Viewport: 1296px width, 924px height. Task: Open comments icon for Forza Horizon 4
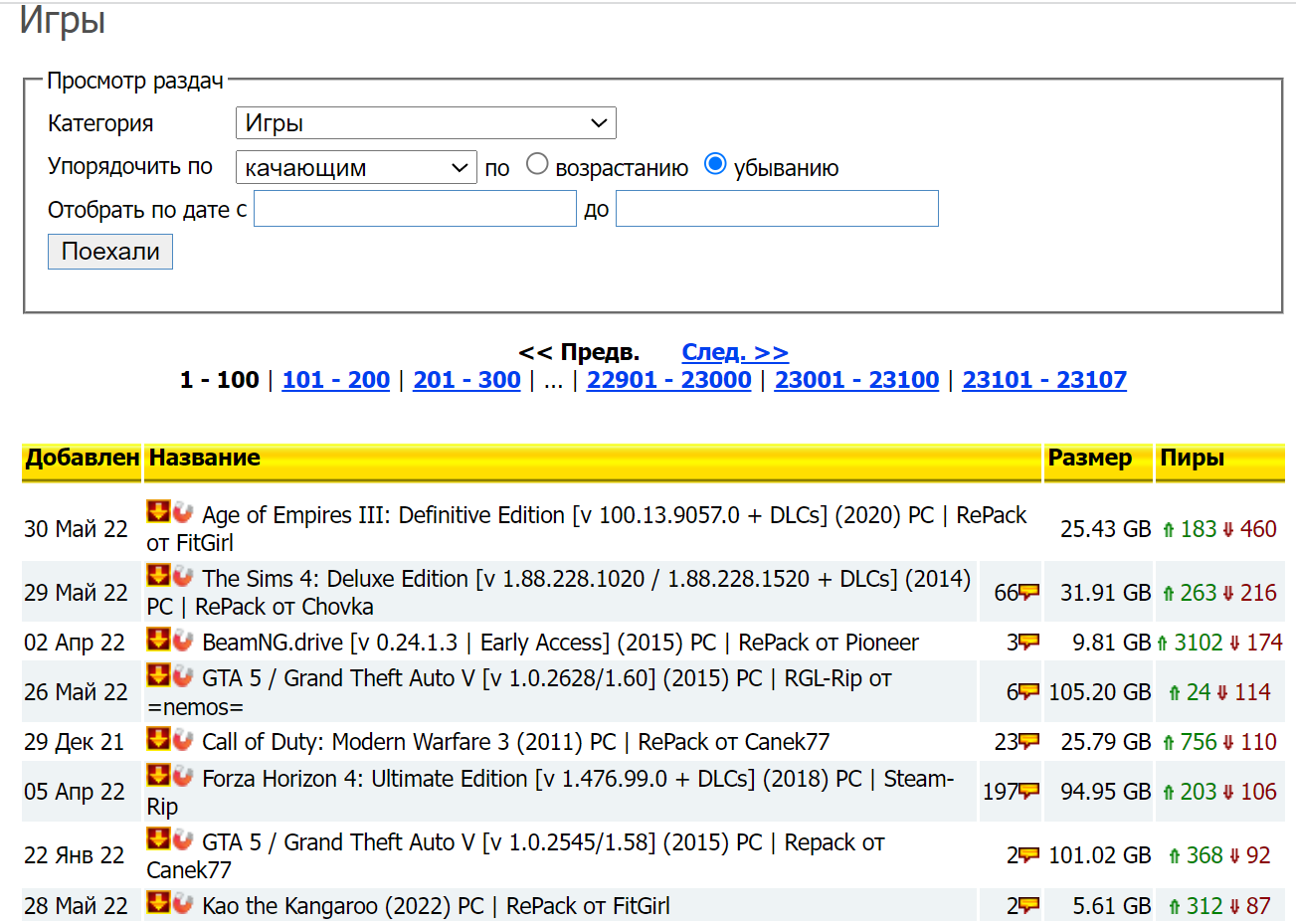tap(1028, 792)
